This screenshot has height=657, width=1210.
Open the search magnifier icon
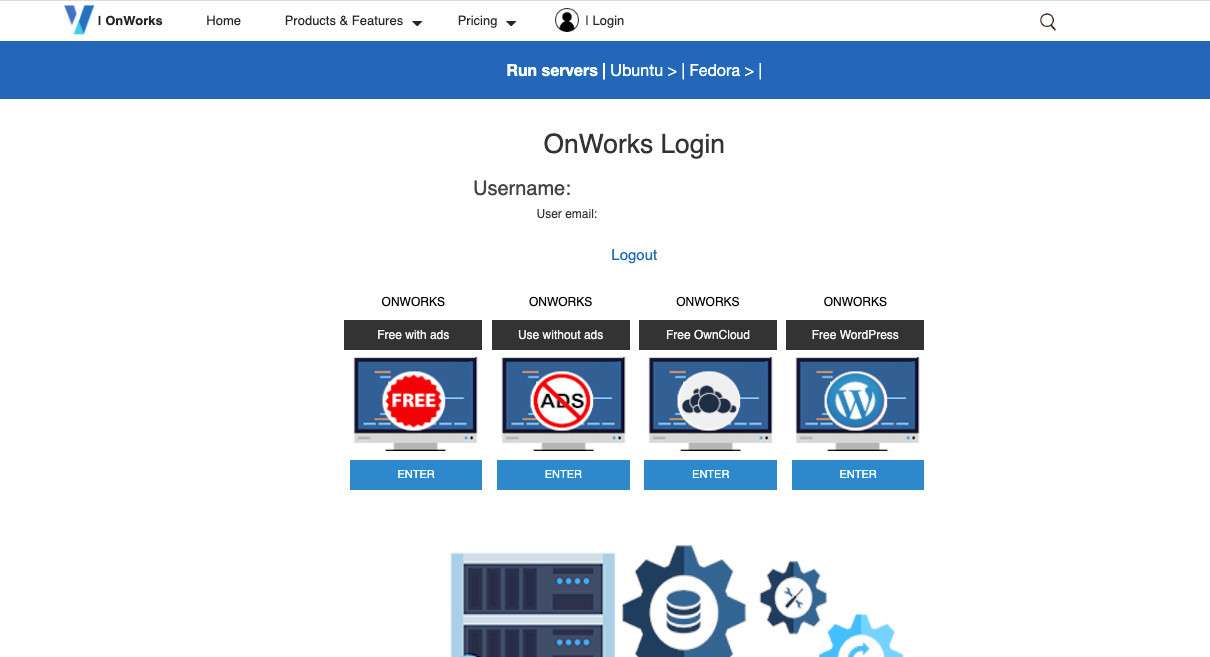click(1047, 21)
